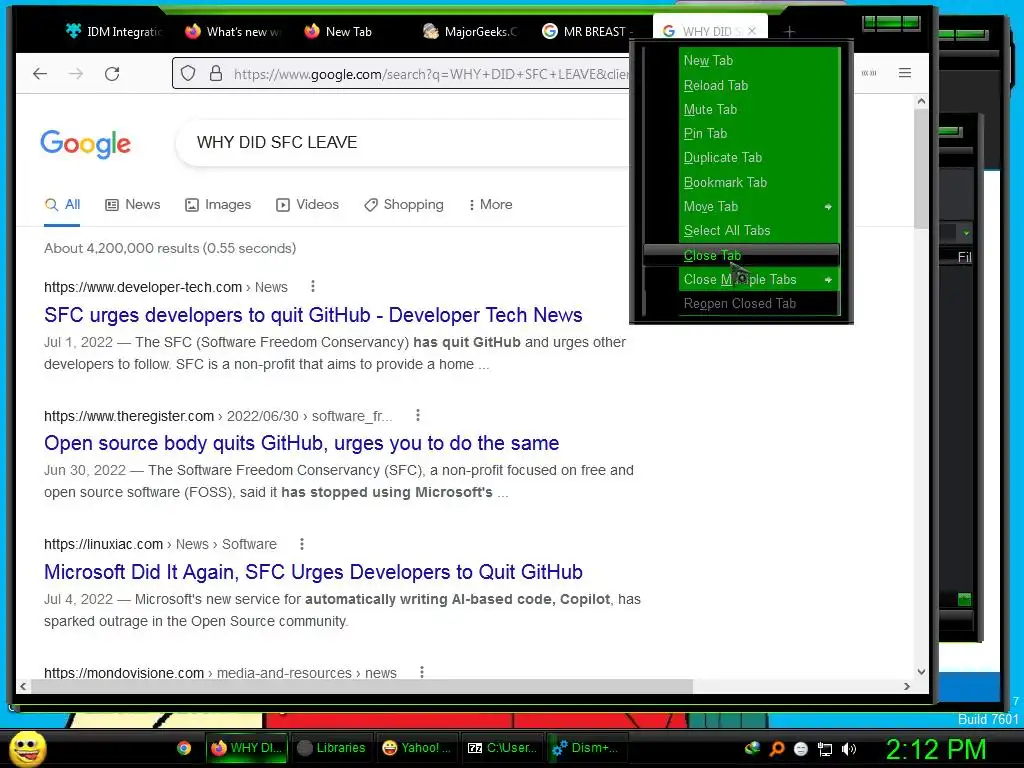The width and height of the screenshot is (1024, 768).
Task: Open SFC urges developers to quit GitHub link
Action: coord(313,315)
